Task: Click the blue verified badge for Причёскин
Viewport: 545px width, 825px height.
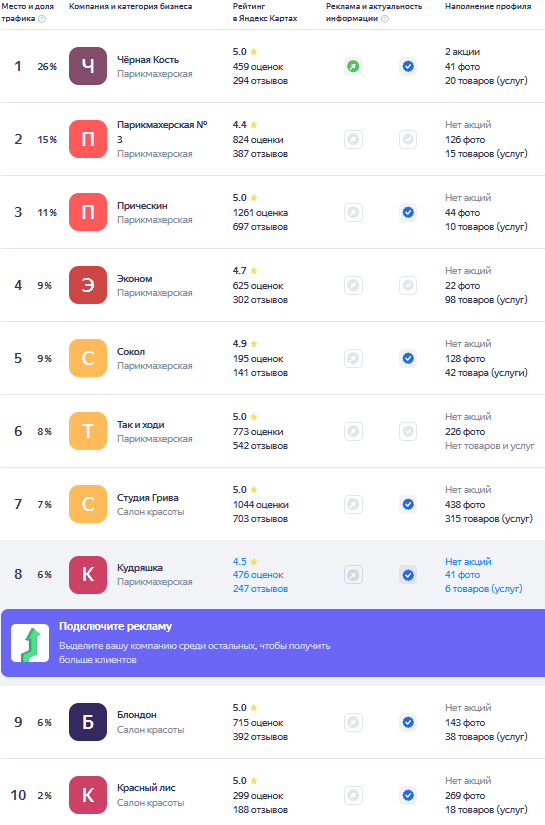Action: click(408, 213)
